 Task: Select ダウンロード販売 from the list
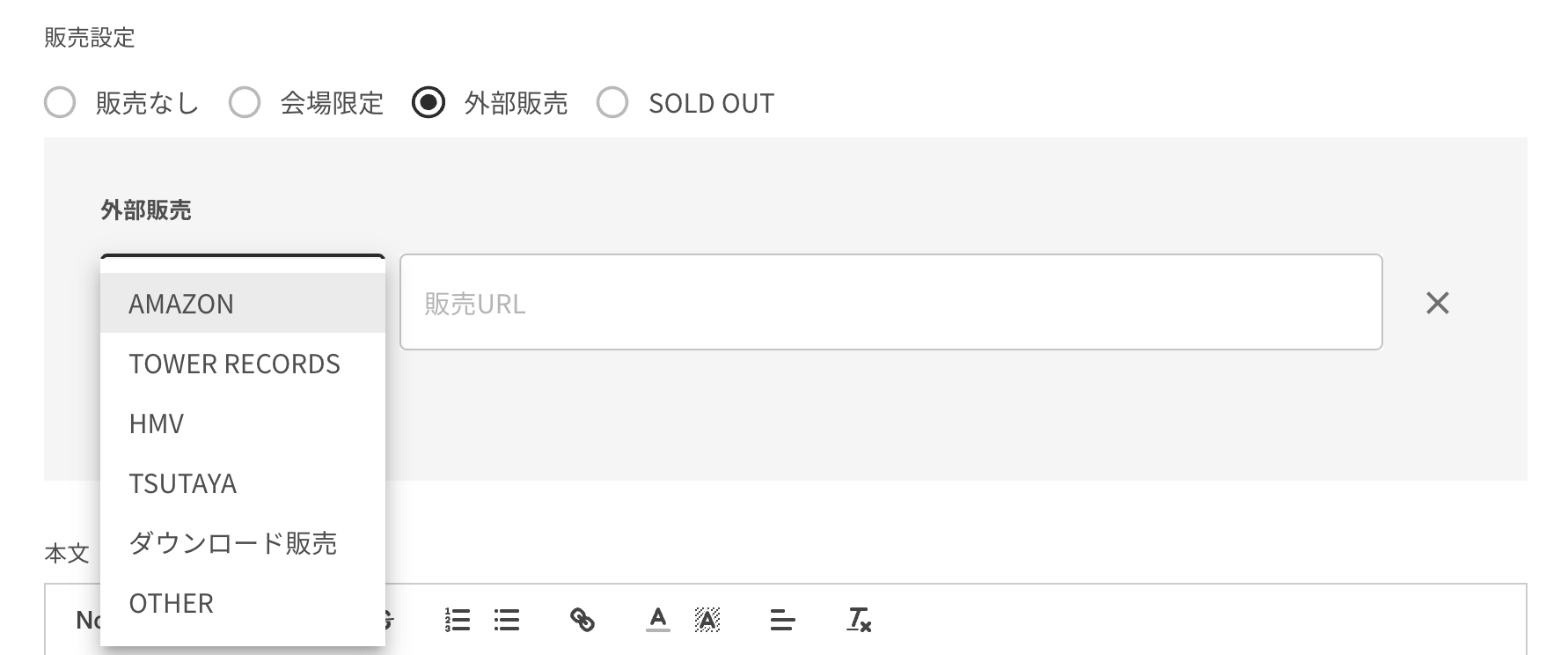243,542
